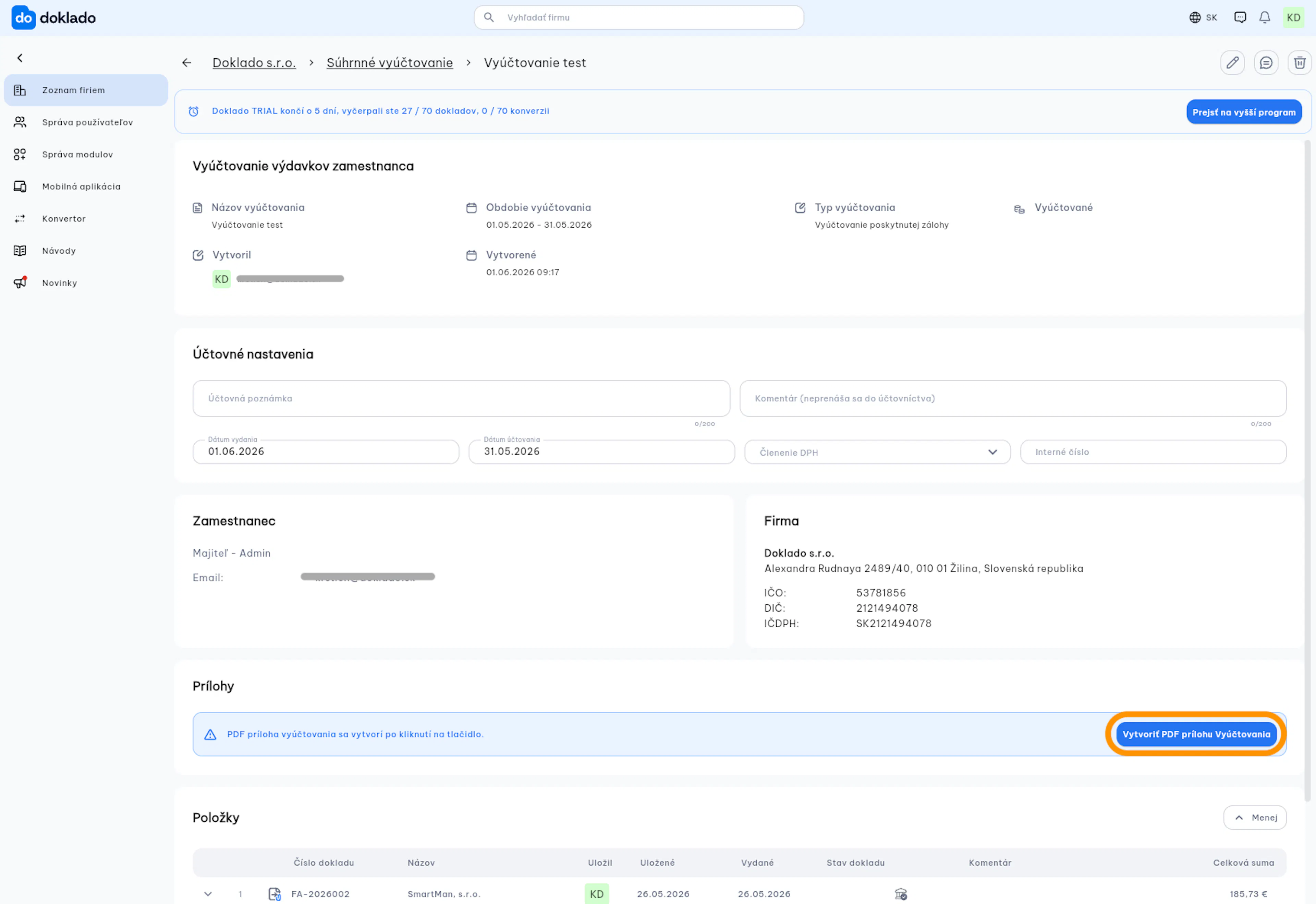
Task: Click the Novinky megaphone icon
Action: point(20,282)
